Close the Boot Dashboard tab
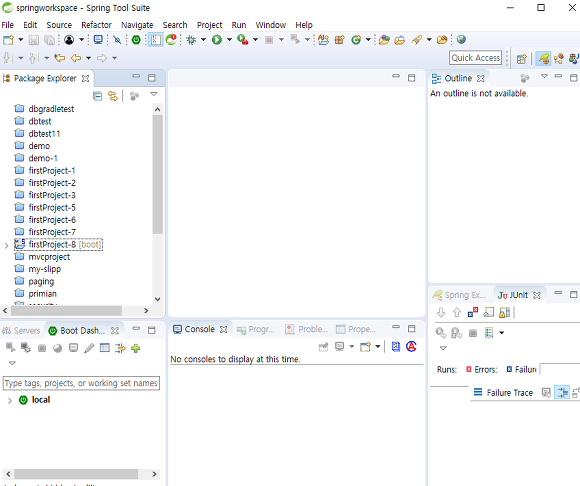The width and height of the screenshot is (580, 486). 115,331
